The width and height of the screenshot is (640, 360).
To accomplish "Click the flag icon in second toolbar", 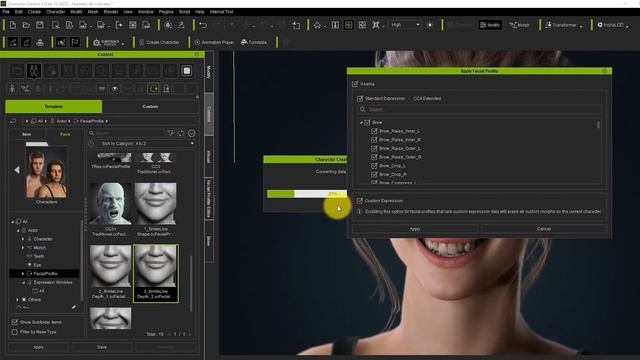I will (75, 42).
